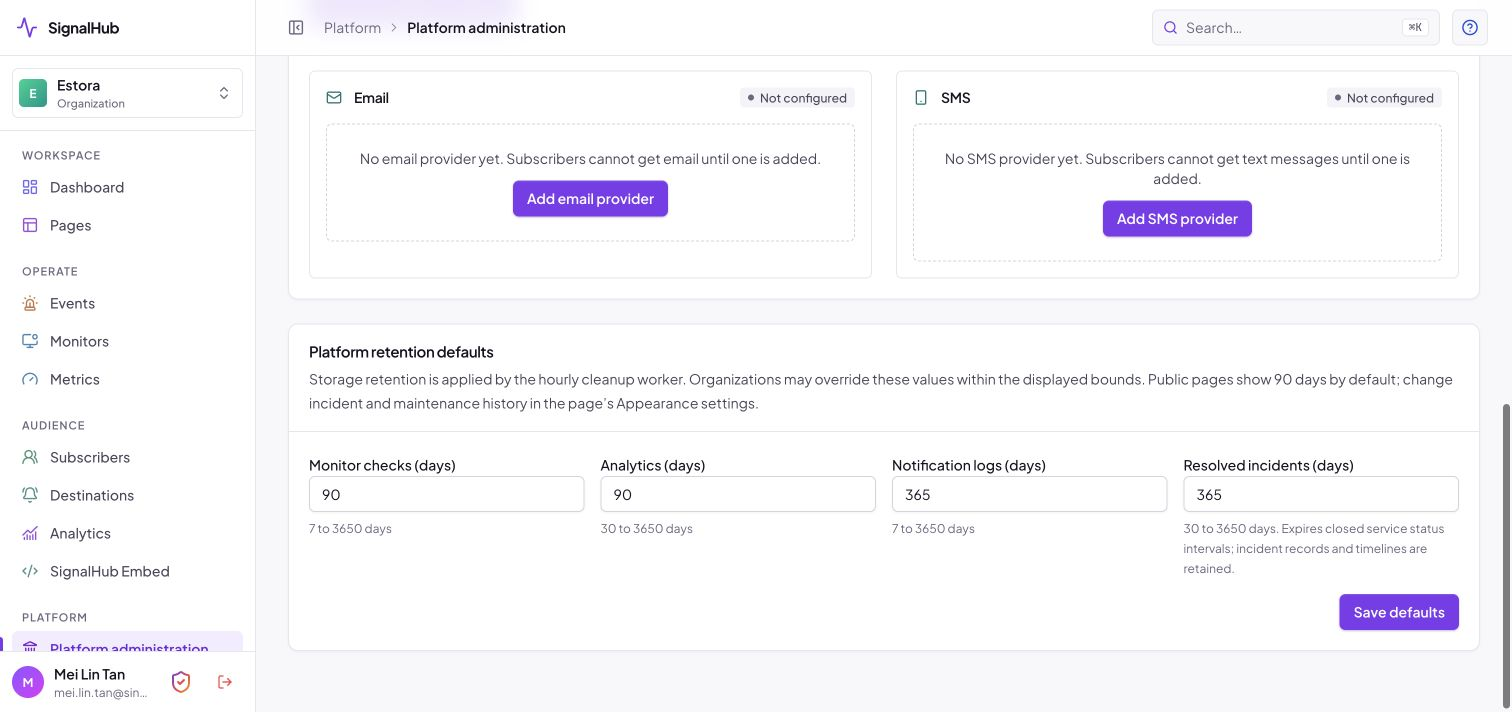Click the Platform administration breadcrumb text
The image size is (1512, 712).
tap(486, 28)
